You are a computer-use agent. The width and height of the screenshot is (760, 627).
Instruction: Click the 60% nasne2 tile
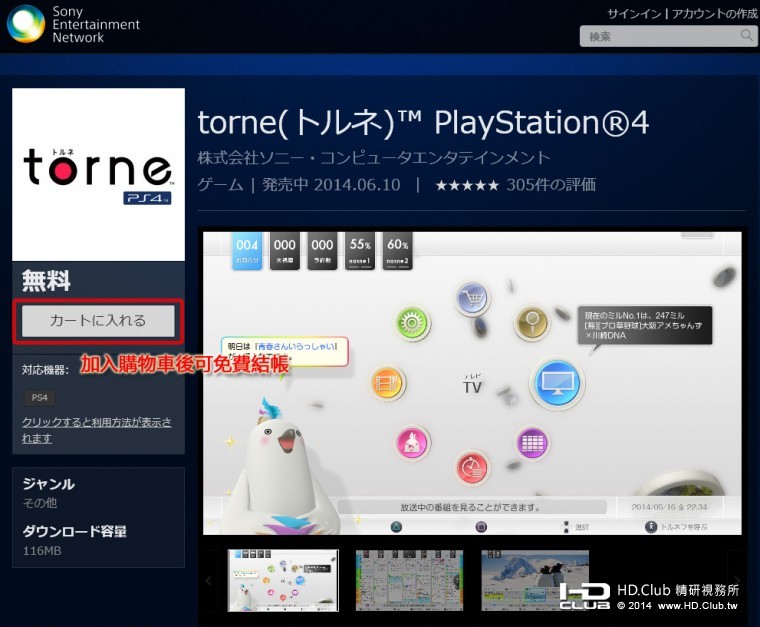click(x=397, y=251)
